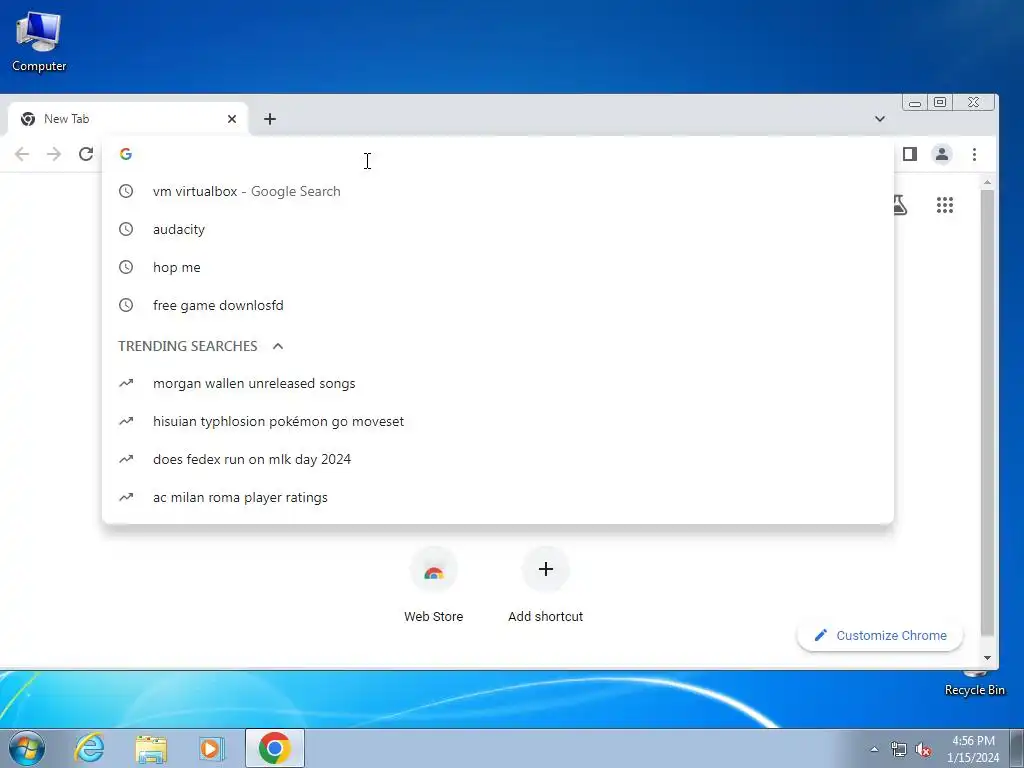Click the page scrollbar up arrow

click(987, 182)
